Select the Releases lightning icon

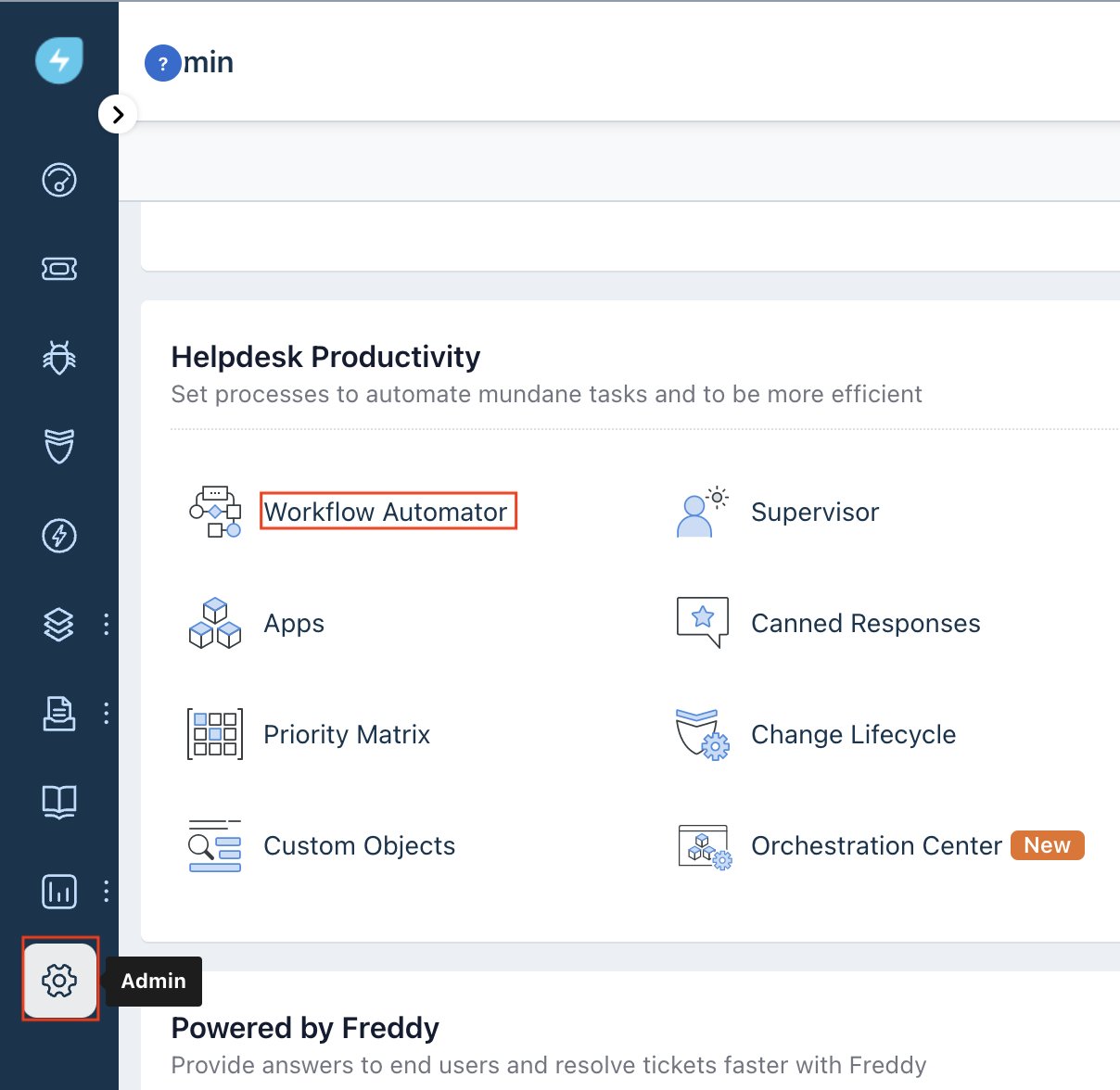[x=58, y=536]
